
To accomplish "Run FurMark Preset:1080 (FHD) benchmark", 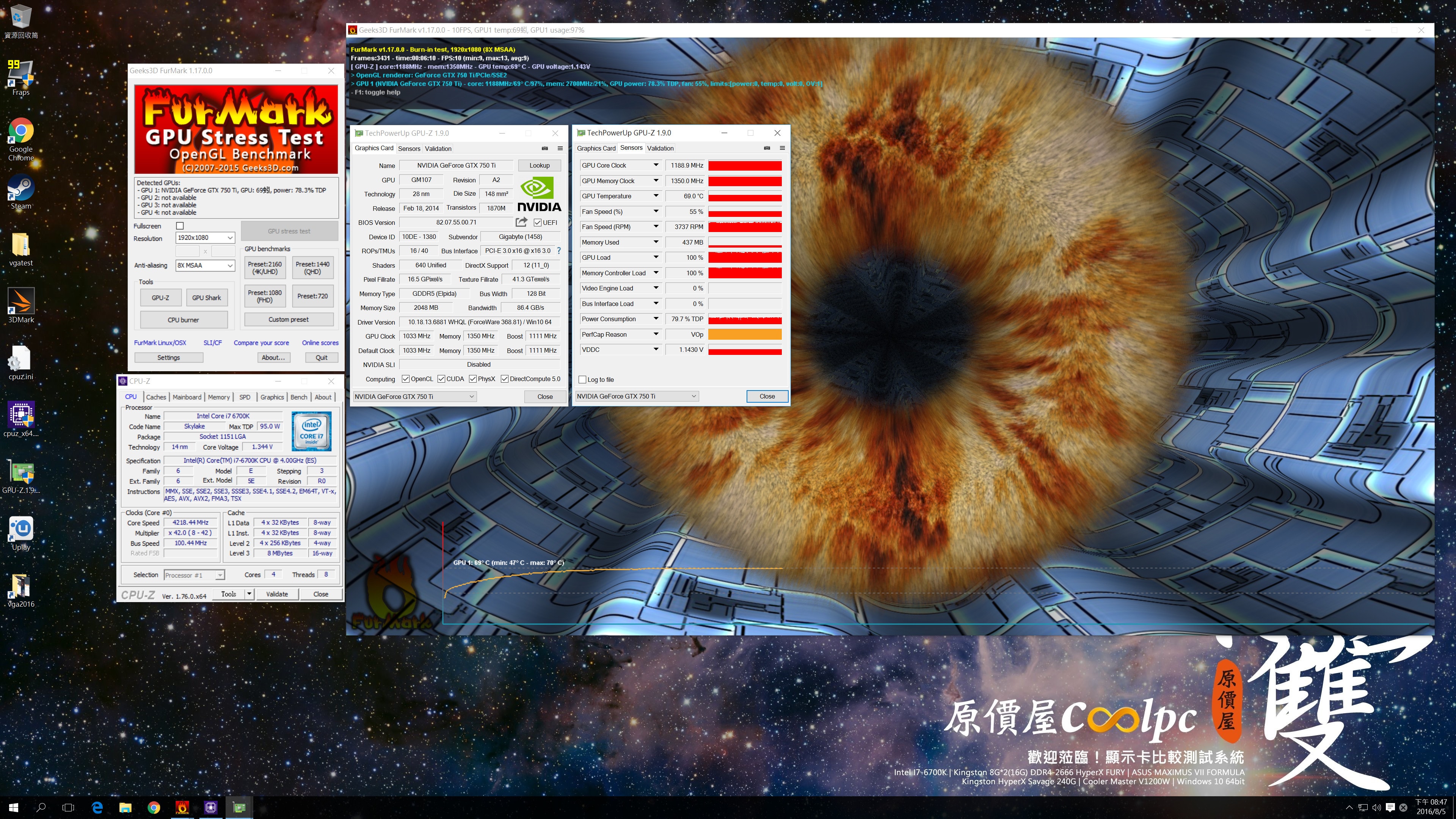I will pos(265,296).
